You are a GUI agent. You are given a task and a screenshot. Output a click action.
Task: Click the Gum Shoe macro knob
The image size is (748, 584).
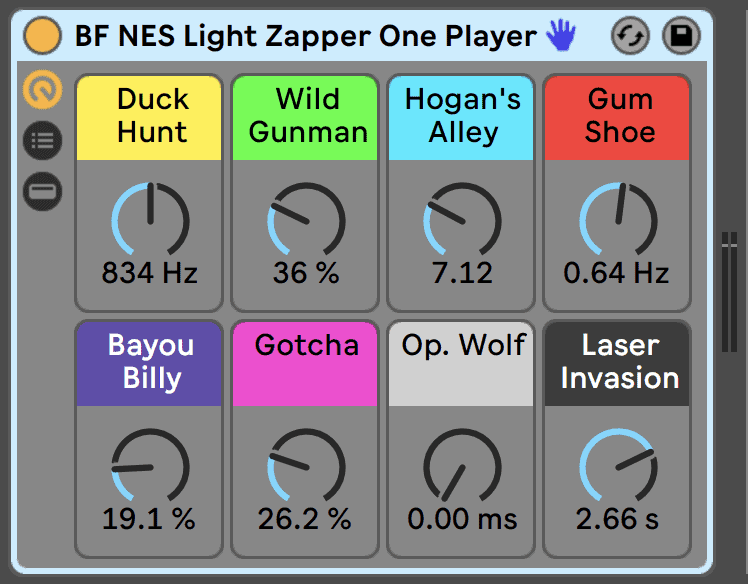pyautogui.click(x=618, y=219)
